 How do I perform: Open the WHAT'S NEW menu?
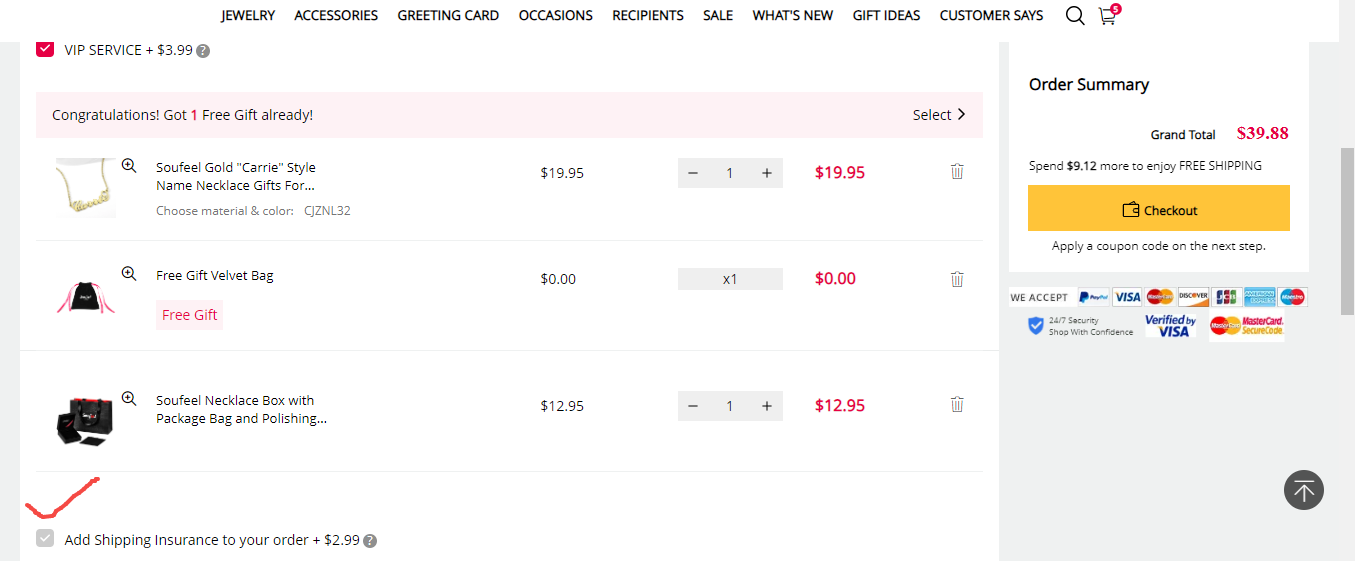click(793, 15)
